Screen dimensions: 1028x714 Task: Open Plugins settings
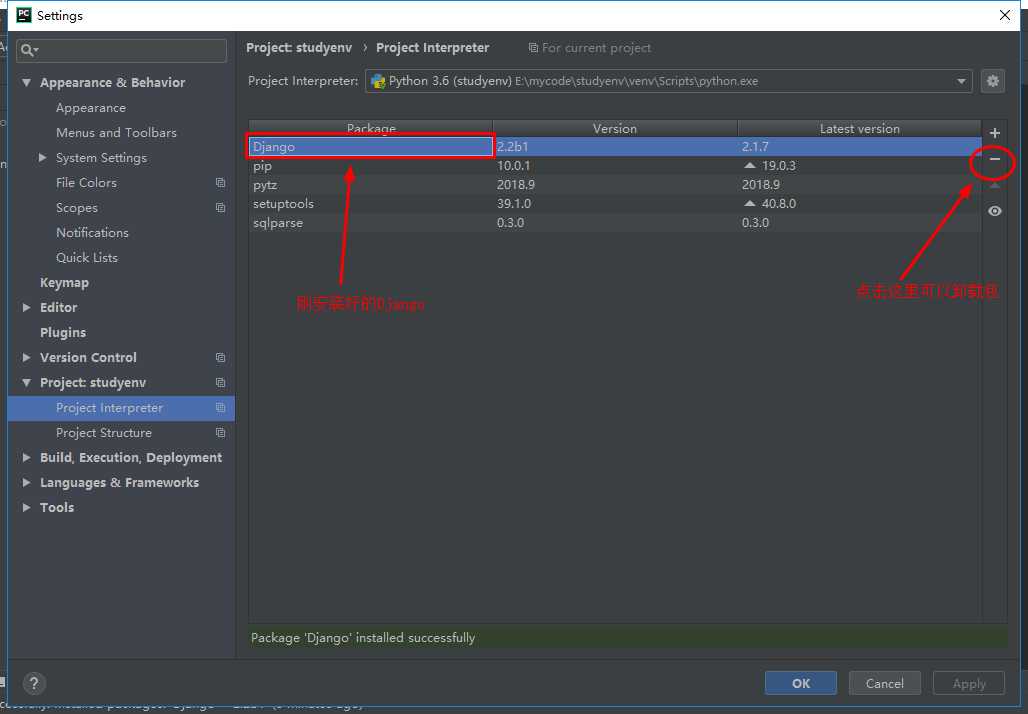[x=63, y=332]
